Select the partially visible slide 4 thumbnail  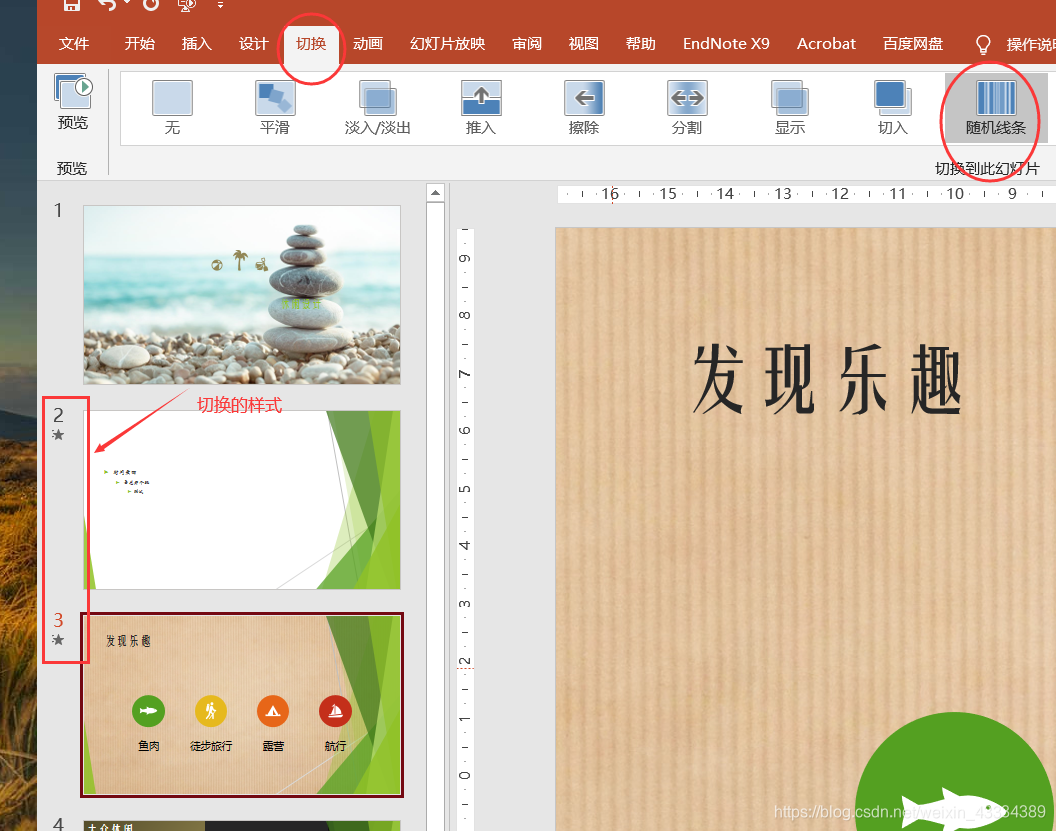[x=242, y=826]
